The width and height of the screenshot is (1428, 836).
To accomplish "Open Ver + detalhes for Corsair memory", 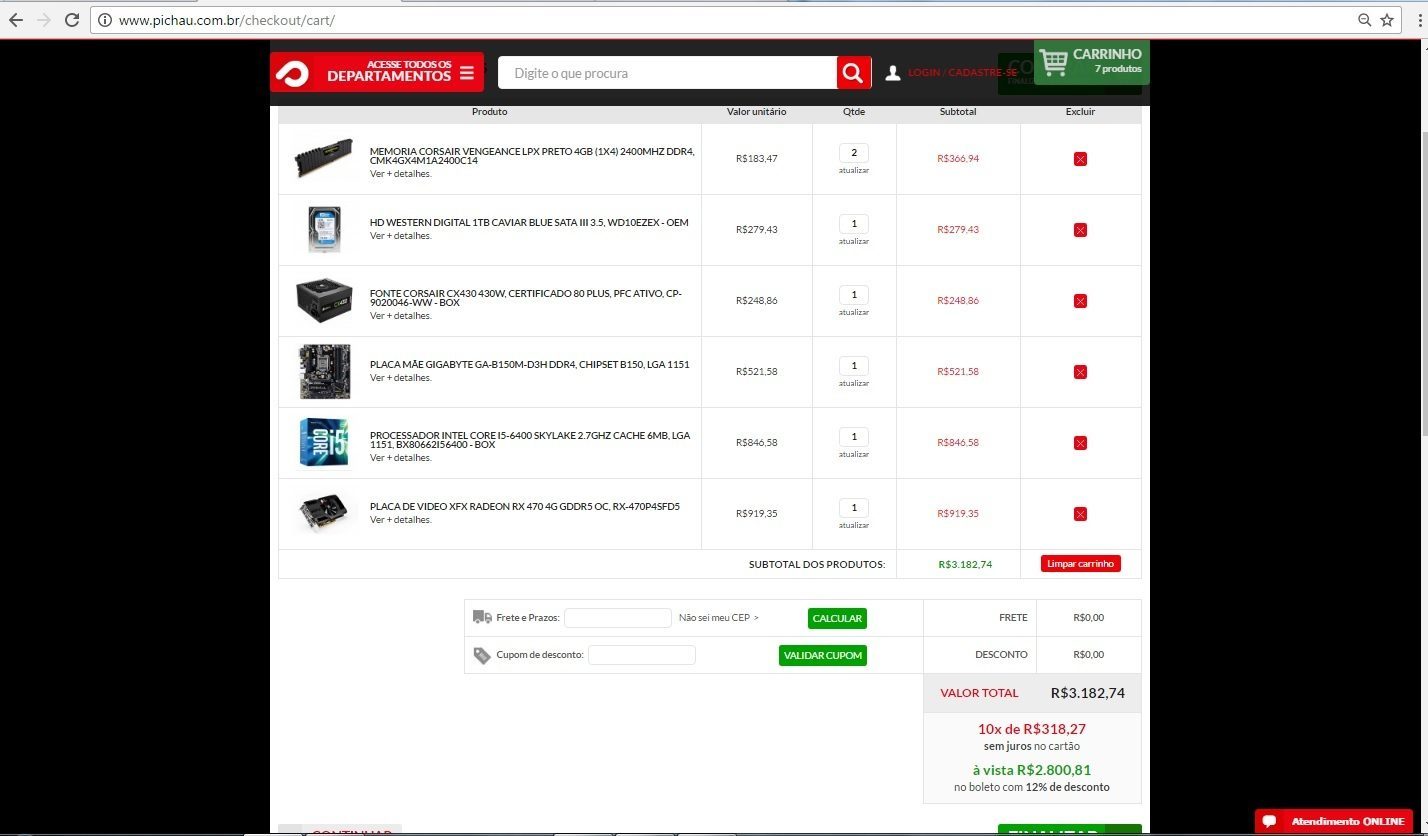I will 400,174.
